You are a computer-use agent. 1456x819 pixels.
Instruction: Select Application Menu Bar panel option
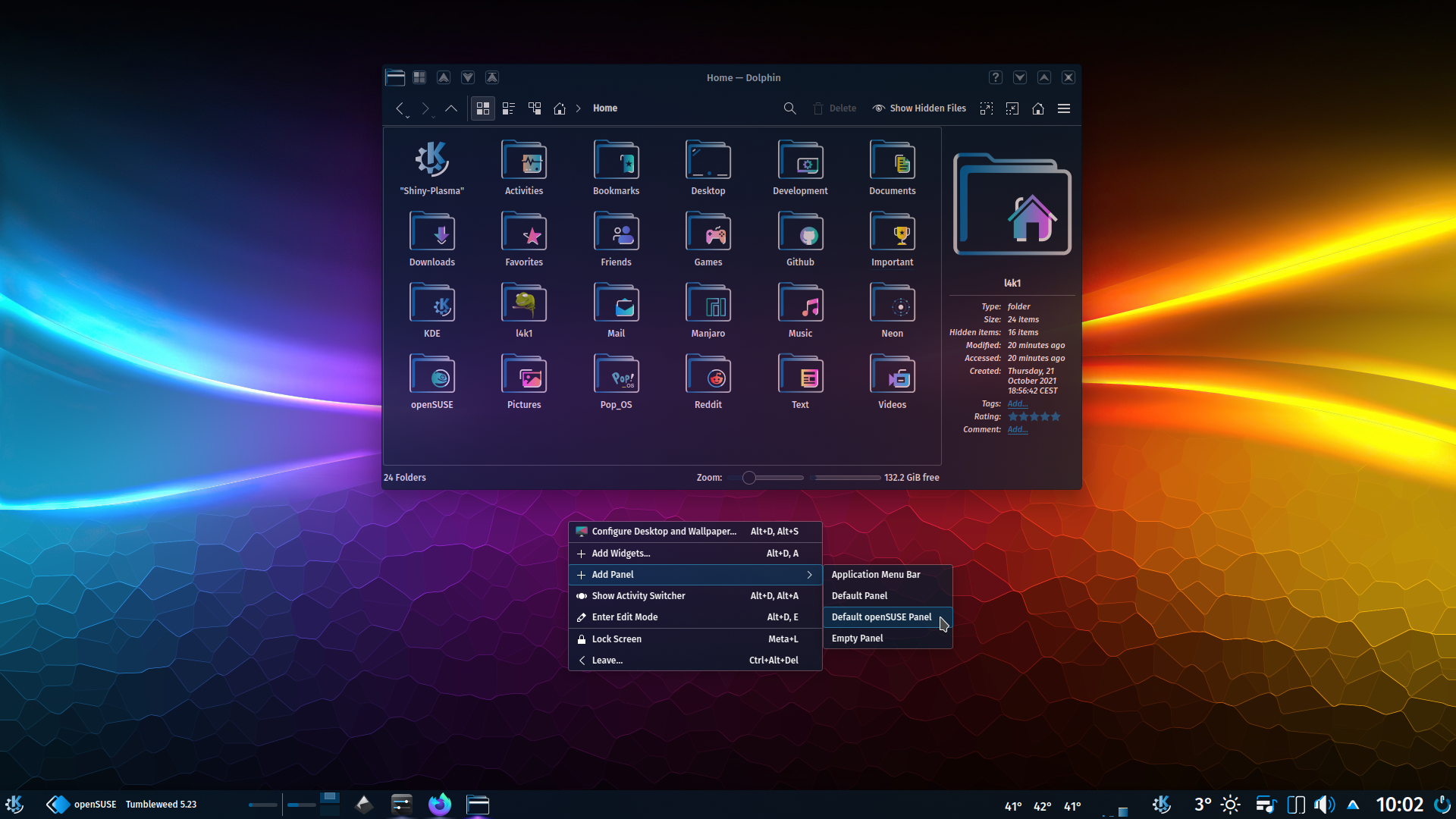[x=887, y=575]
